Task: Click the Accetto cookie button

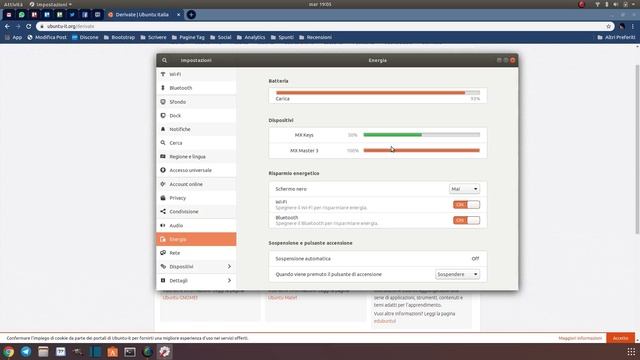Action: point(620,338)
